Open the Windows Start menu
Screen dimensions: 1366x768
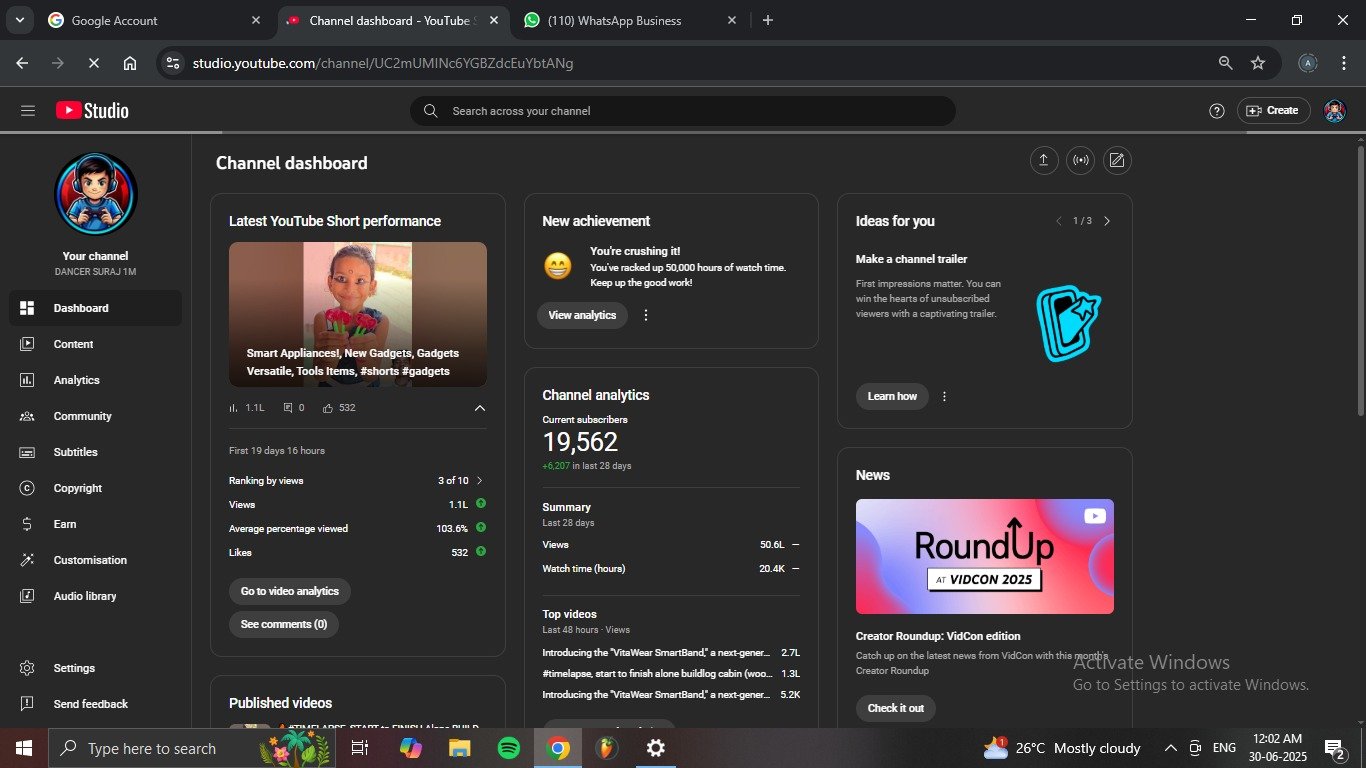23,748
